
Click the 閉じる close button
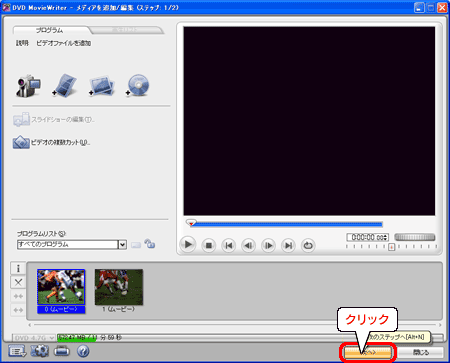point(421,352)
